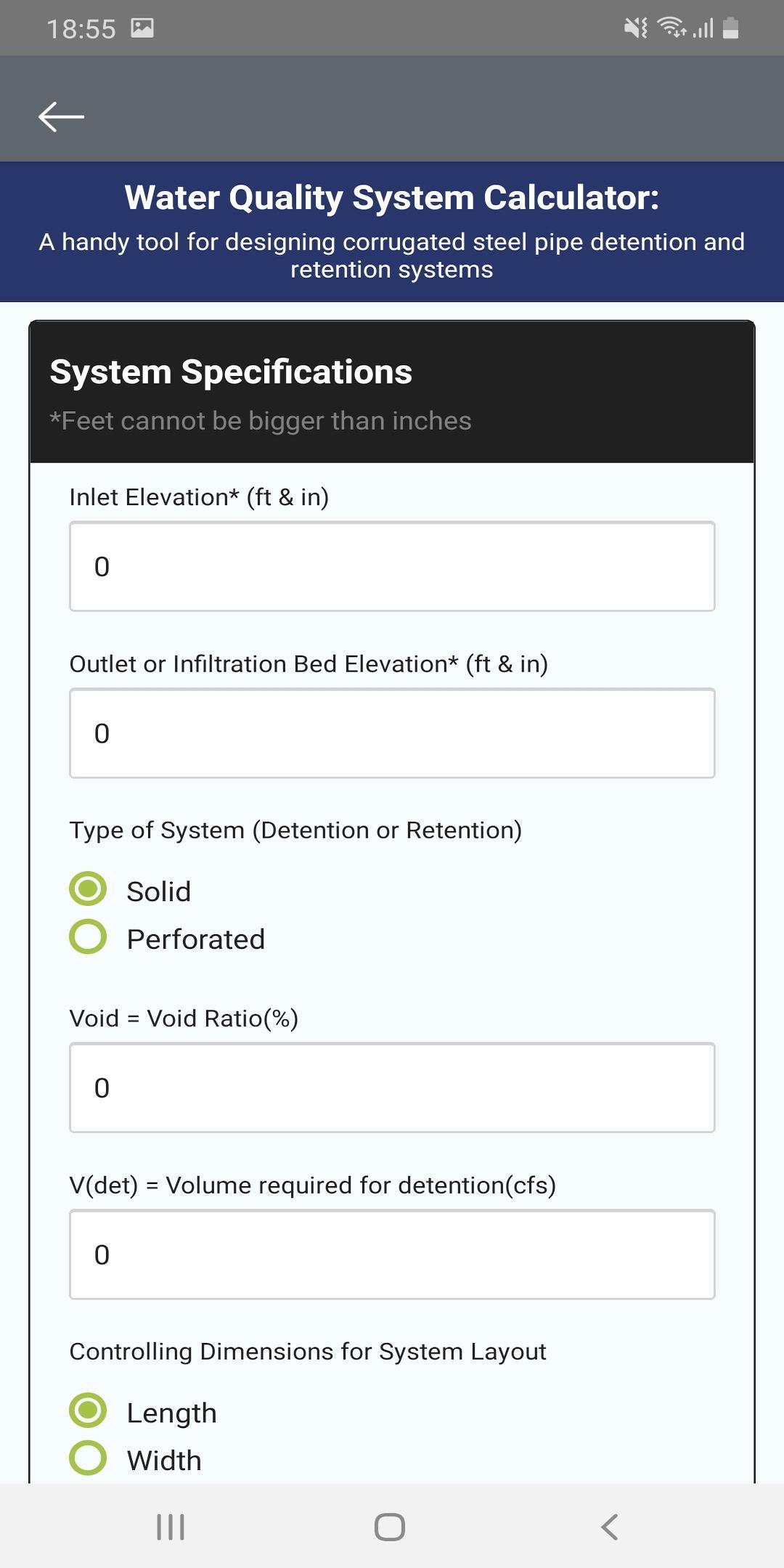Focus the Inlet Elevation input field
The width and height of the screenshot is (784, 1568).
(392, 566)
